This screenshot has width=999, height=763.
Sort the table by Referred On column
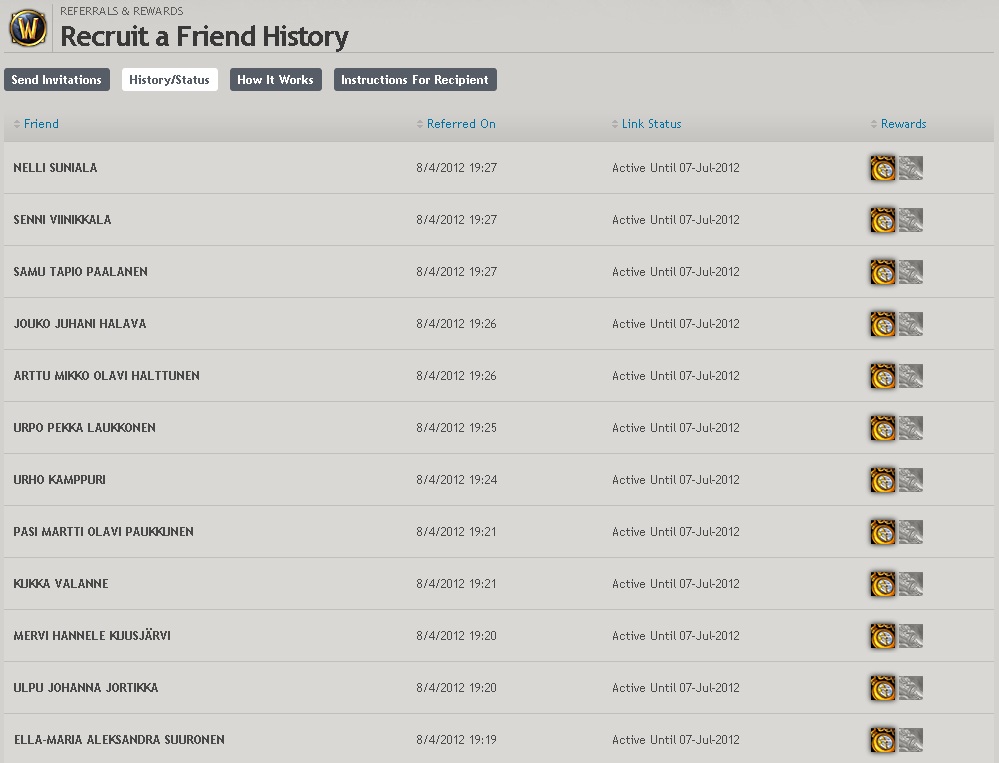(x=460, y=124)
